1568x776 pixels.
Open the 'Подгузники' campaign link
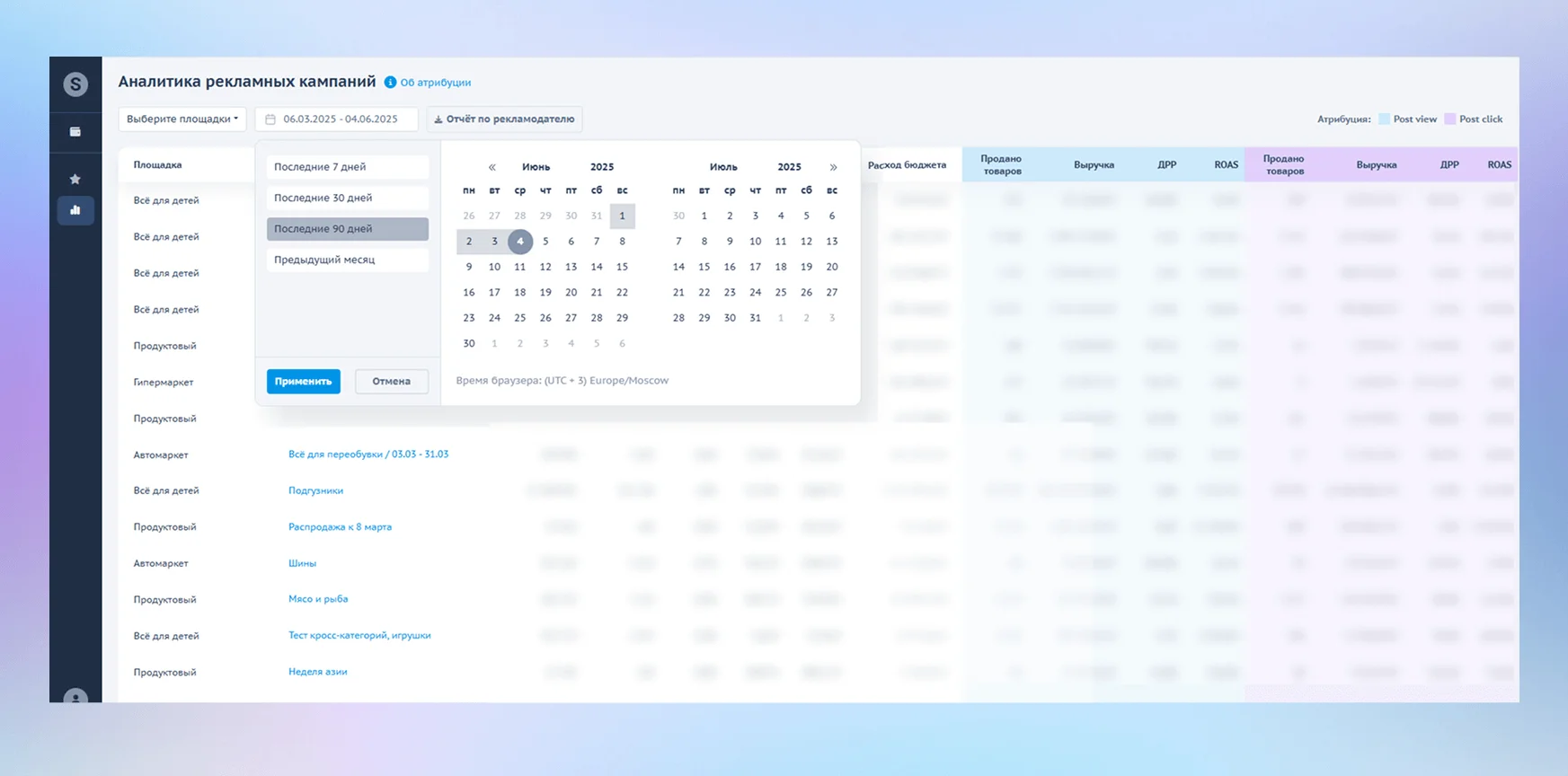point(315,490)
